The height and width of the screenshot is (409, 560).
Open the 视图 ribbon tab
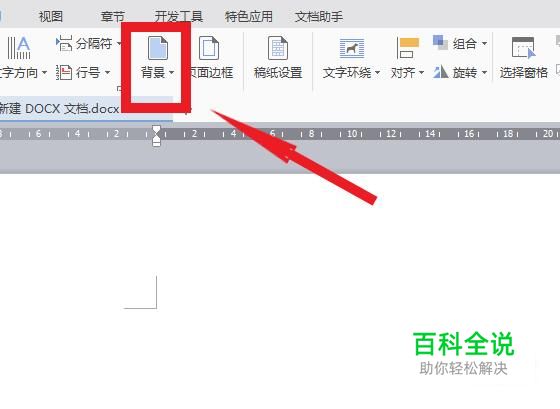point(51,16)
